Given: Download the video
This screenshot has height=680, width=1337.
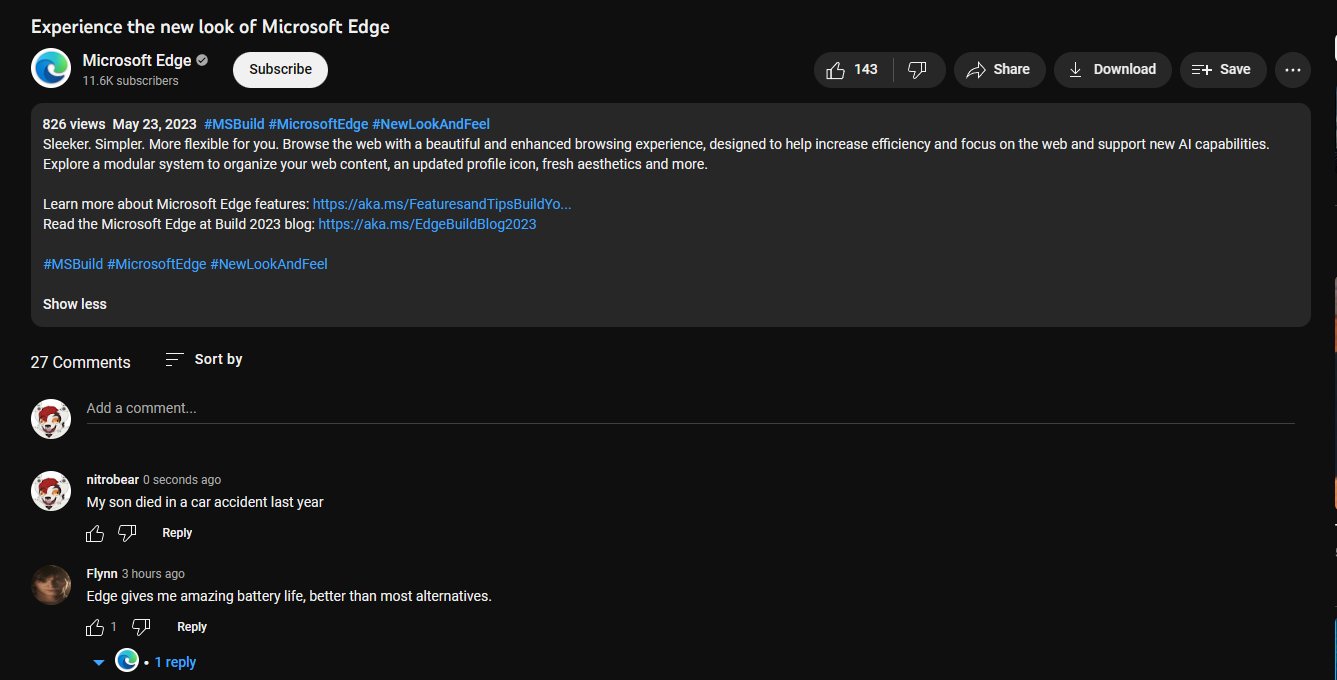Looking at the screenshot, I should (1112, 70).
